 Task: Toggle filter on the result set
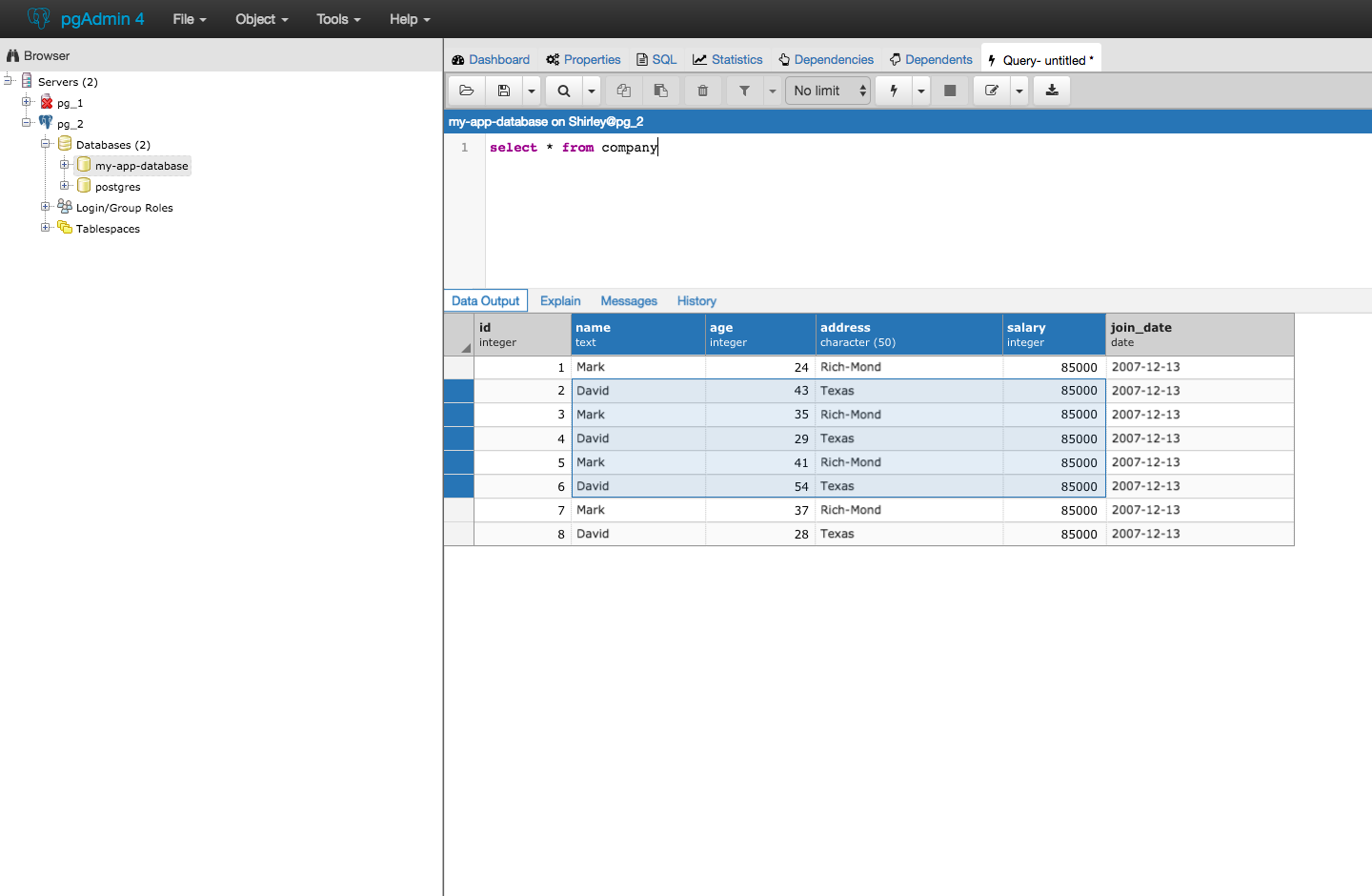[x=744, y=90]
